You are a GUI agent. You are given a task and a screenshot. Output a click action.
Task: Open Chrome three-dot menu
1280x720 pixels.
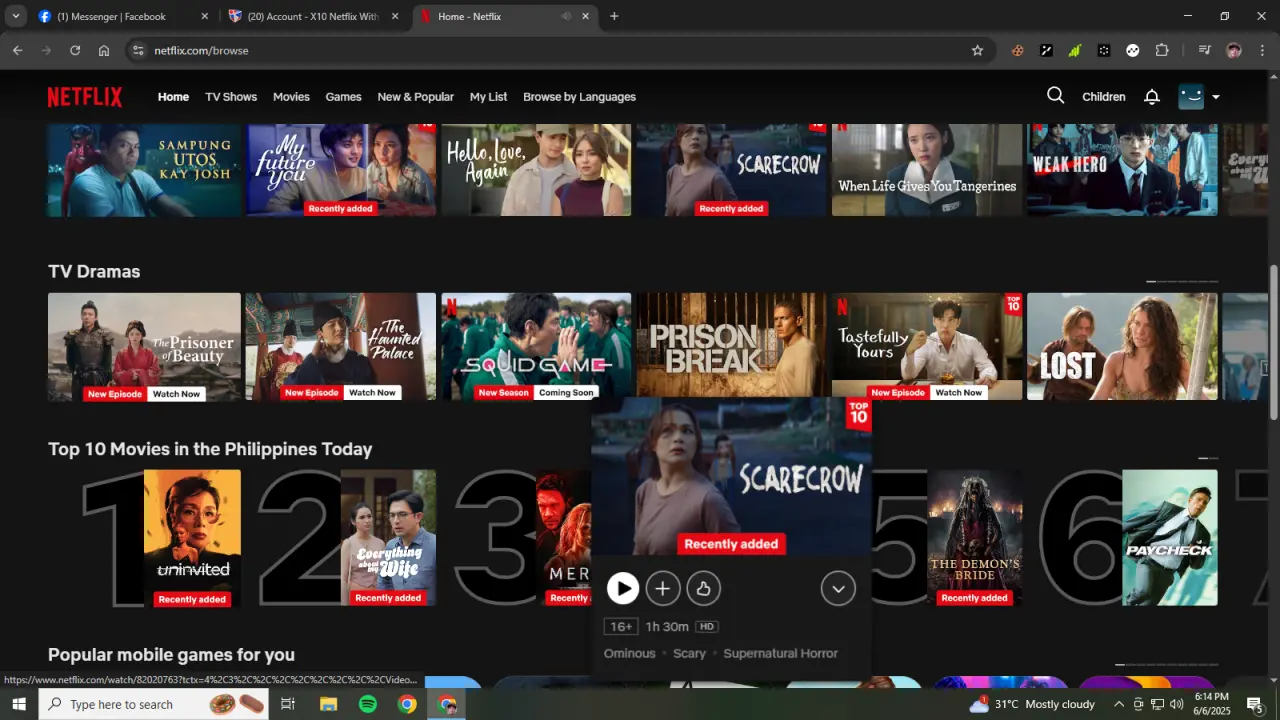1263,50
